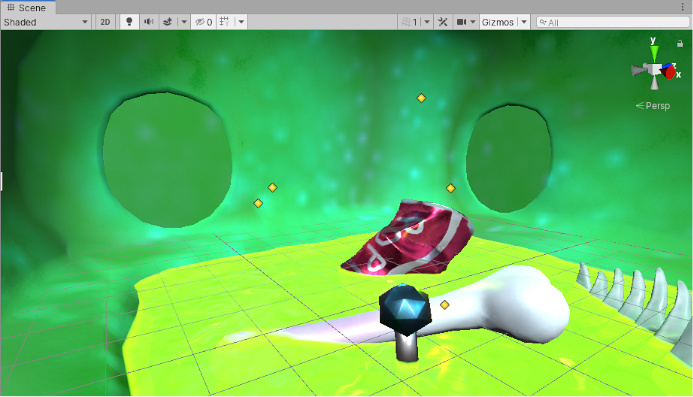This screenshot has width=693, height=397.
Task: Toggle scene audio speaker icon
Action: [x=148, y=22]
